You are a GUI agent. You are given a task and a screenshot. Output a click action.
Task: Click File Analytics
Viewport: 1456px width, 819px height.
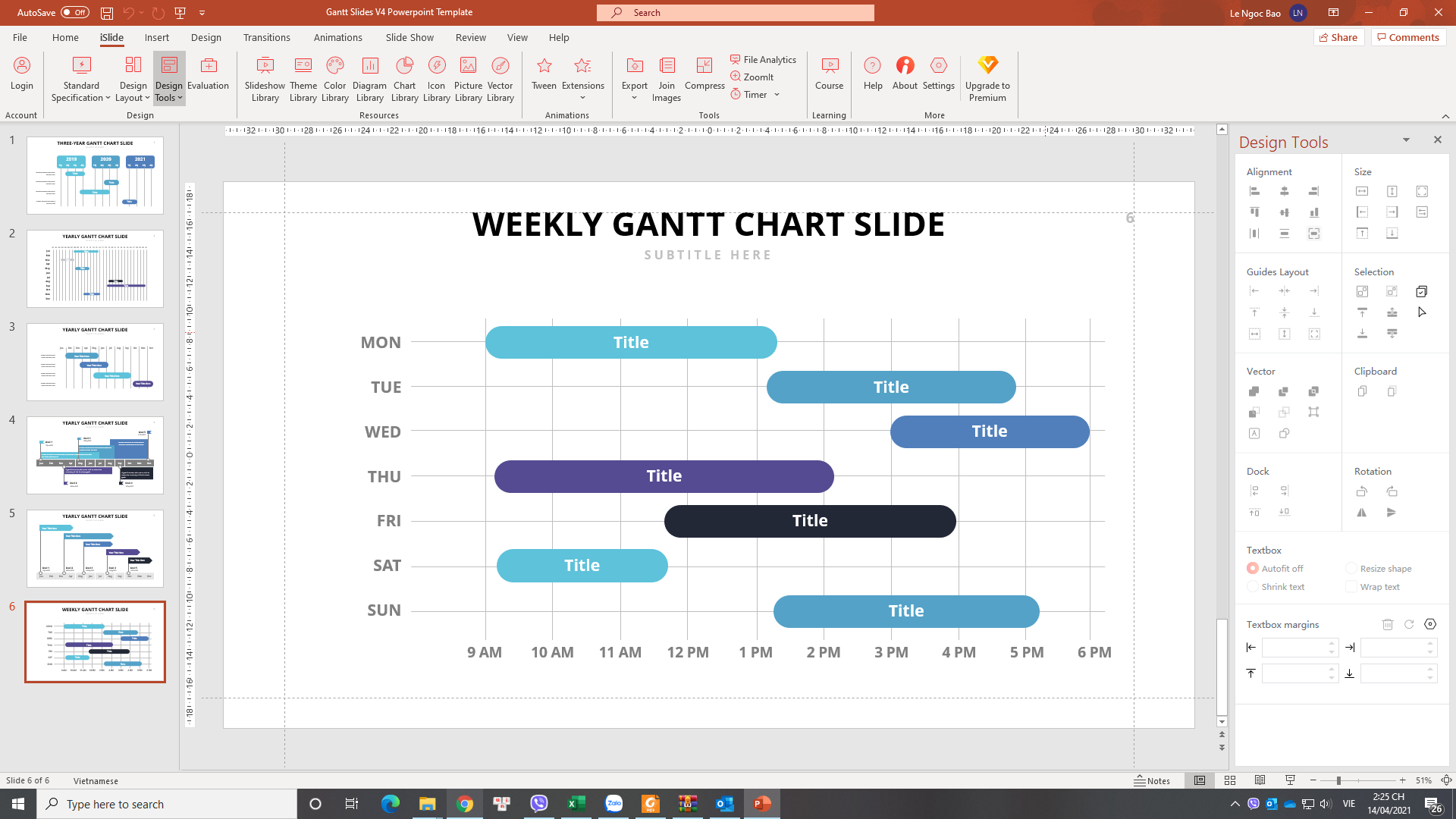click(x=763, y=59)
